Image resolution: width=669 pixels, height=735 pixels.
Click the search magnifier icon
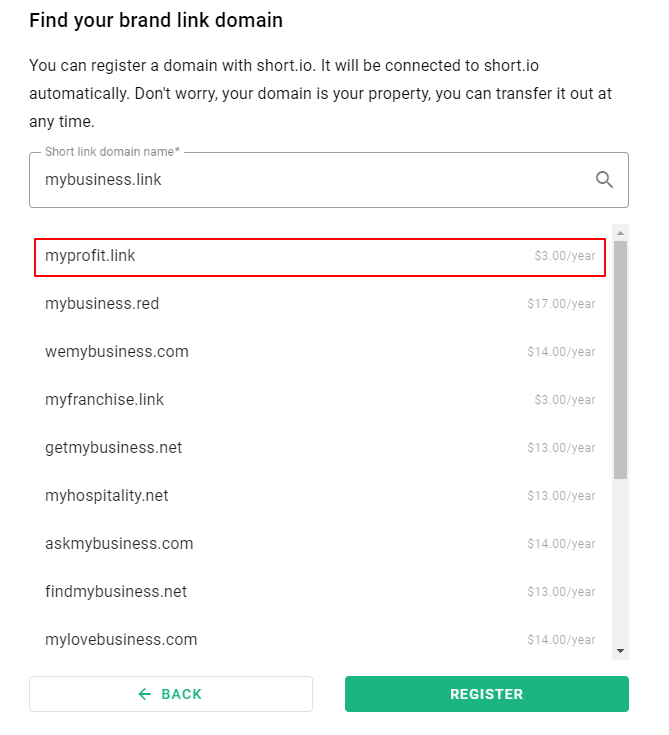click(x=604, y=180)
